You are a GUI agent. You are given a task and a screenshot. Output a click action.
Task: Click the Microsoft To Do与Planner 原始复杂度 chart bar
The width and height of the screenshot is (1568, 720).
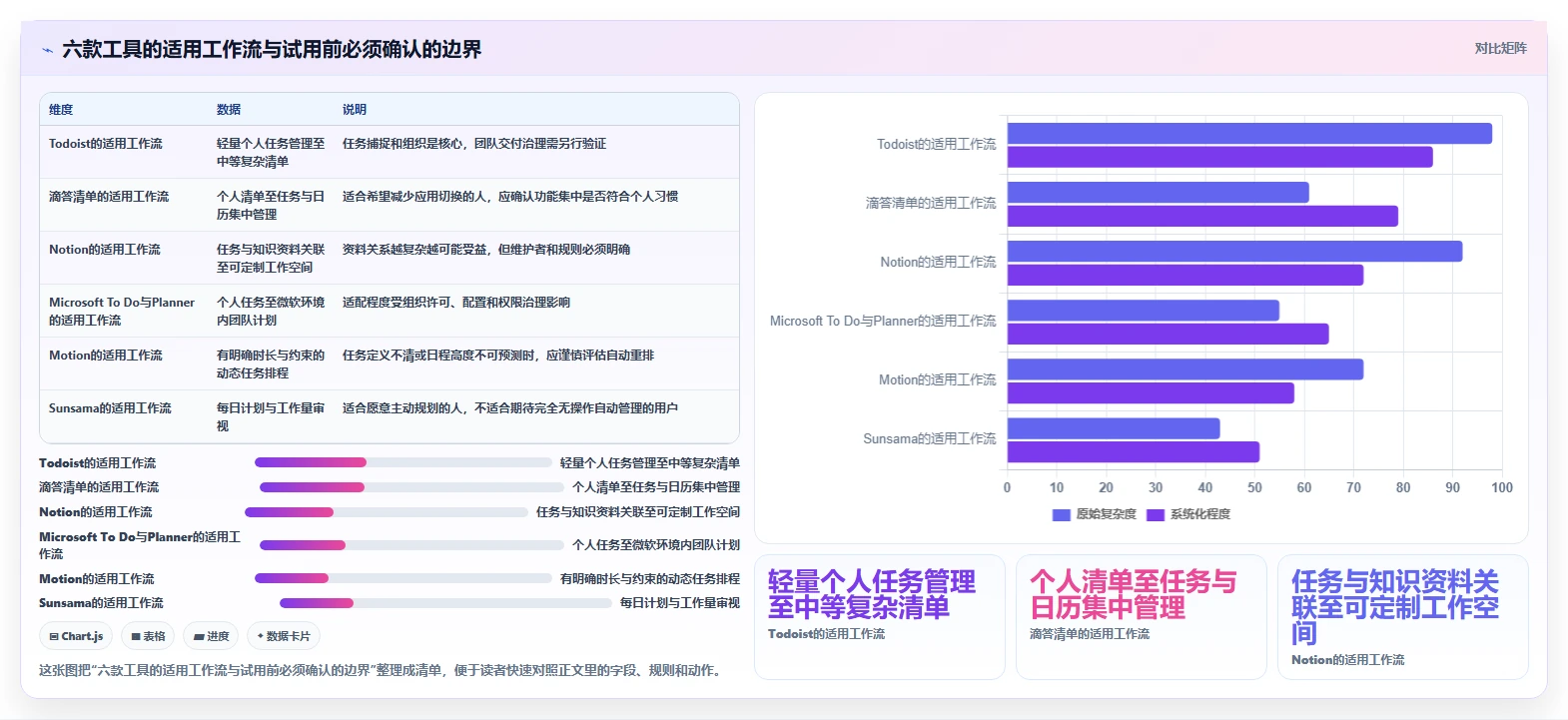1144,311
